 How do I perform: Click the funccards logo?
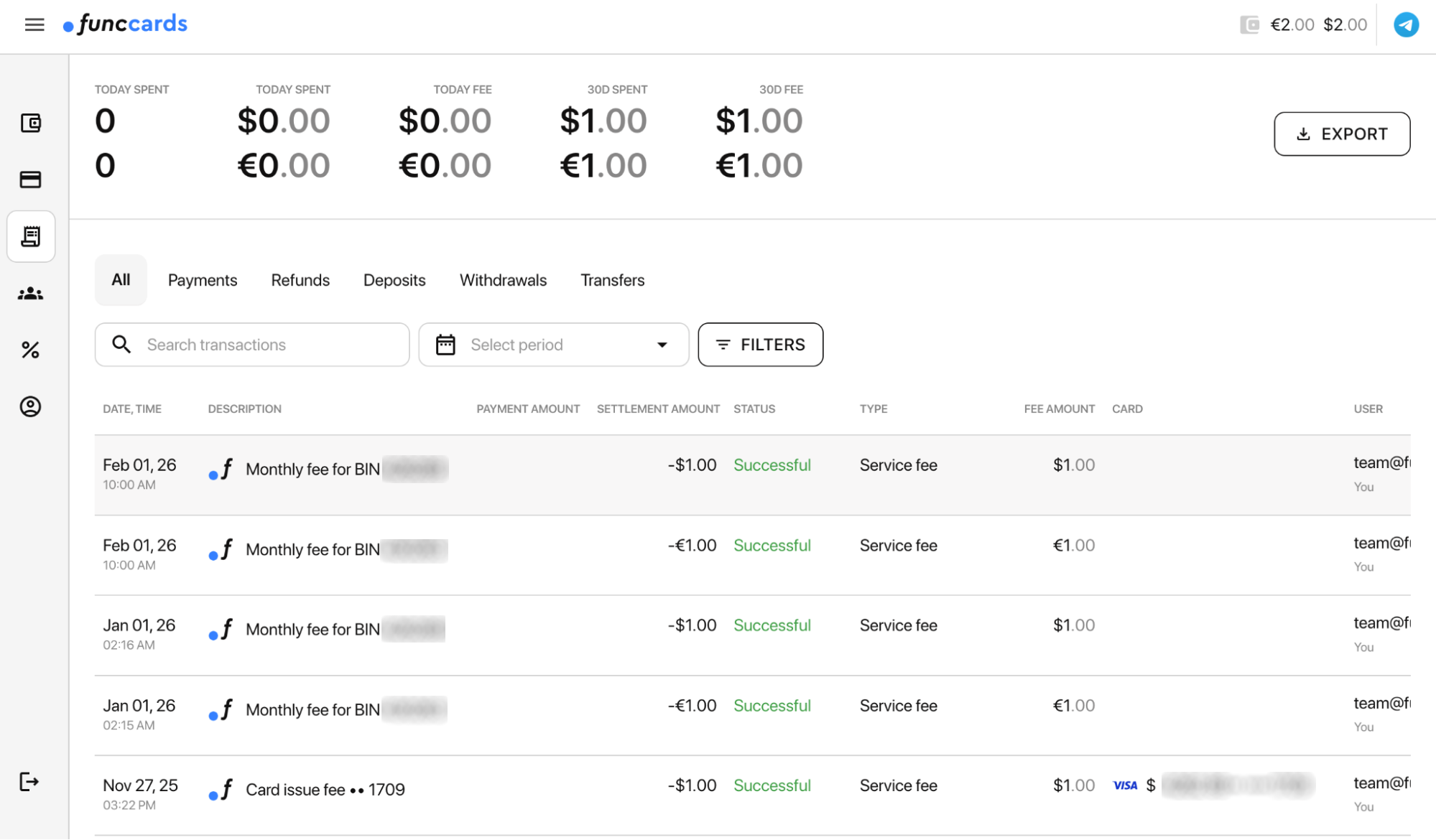point(126,24)
